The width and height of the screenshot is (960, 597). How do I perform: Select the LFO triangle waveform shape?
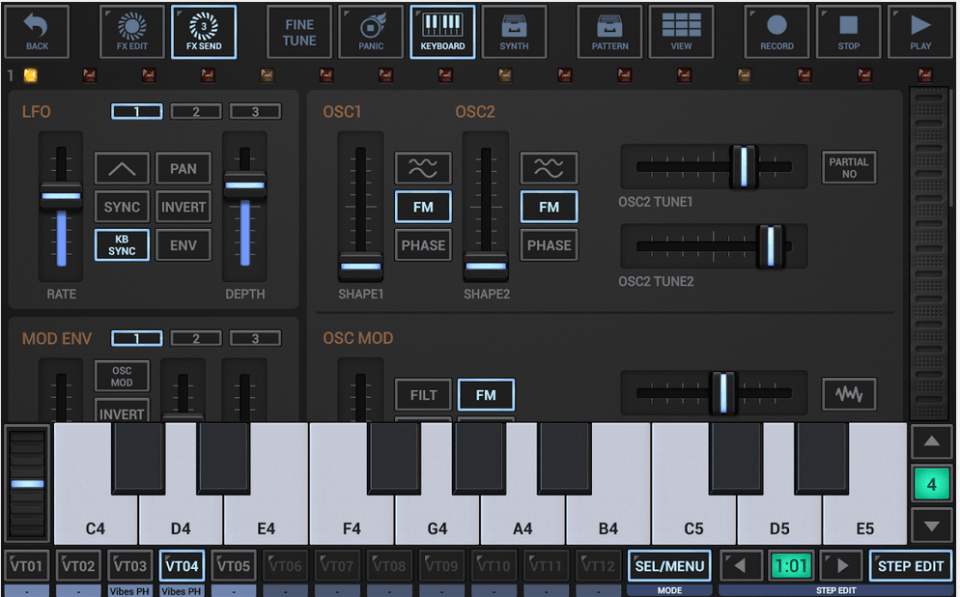[122, 168]
